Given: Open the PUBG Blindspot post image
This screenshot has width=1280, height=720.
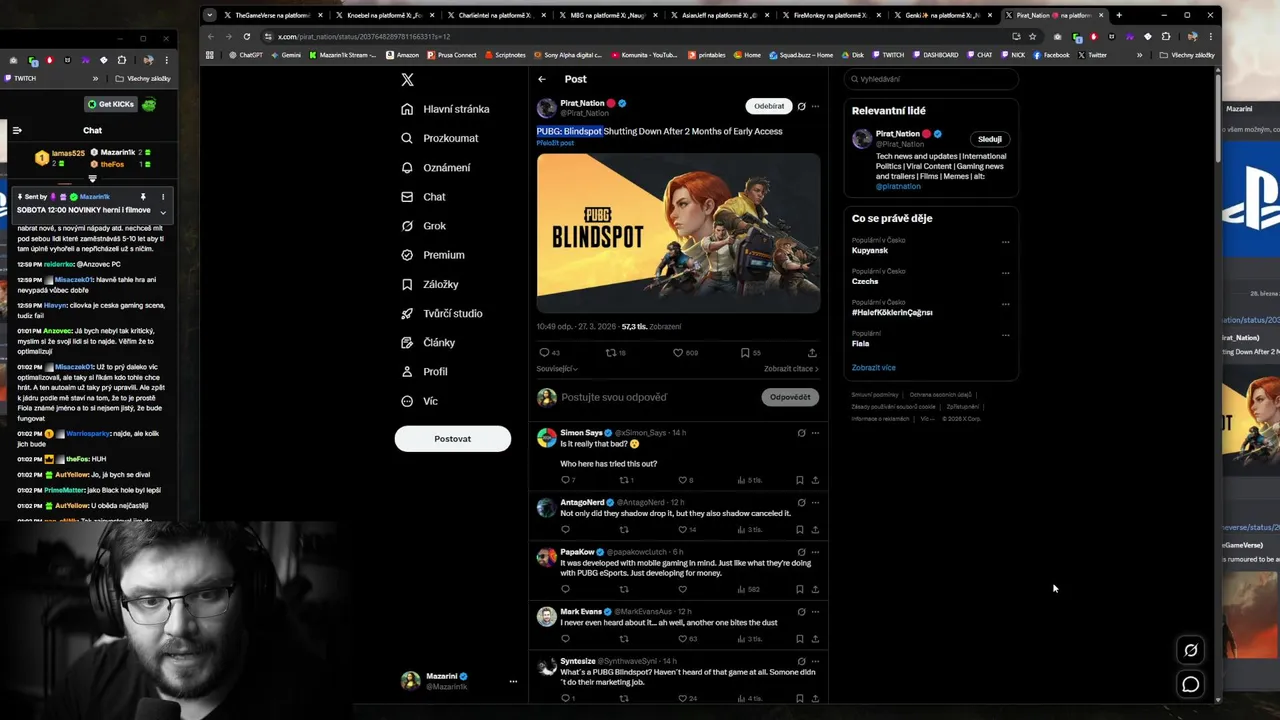Looking at the screenshot, I should tap(678, 233).
